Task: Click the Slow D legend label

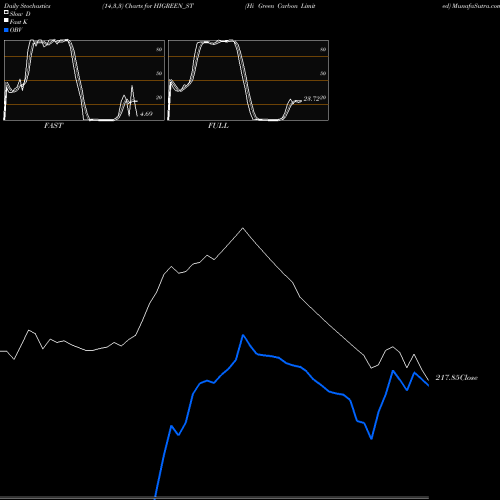Action: (20, 14)
